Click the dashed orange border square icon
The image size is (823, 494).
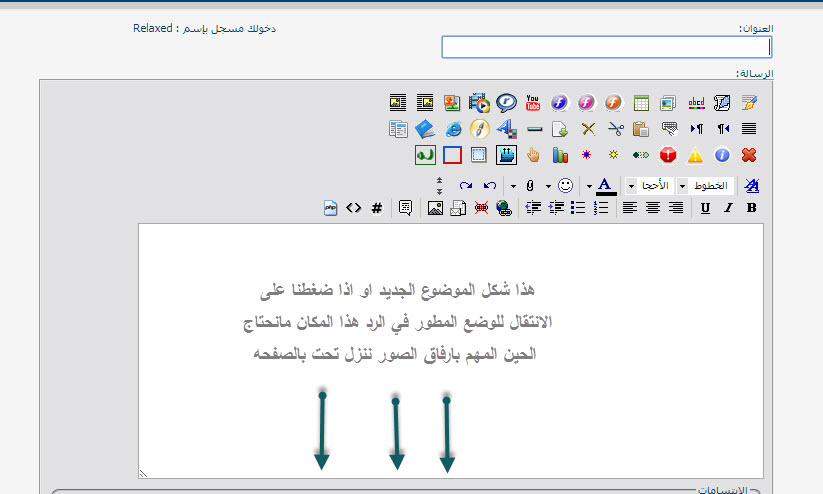[x=479, y=155]
